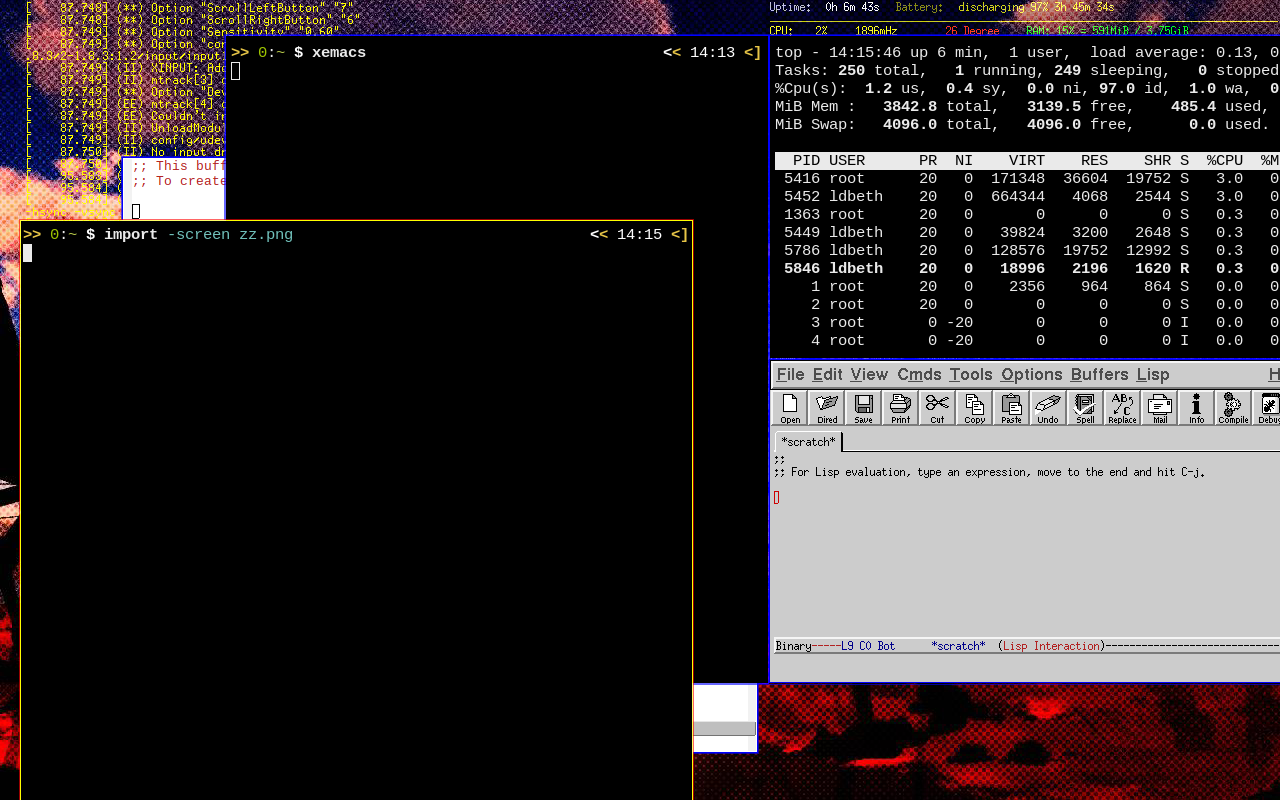Open Dired directory browser icon
The image size is (1280, 800).
pos(827,408)
